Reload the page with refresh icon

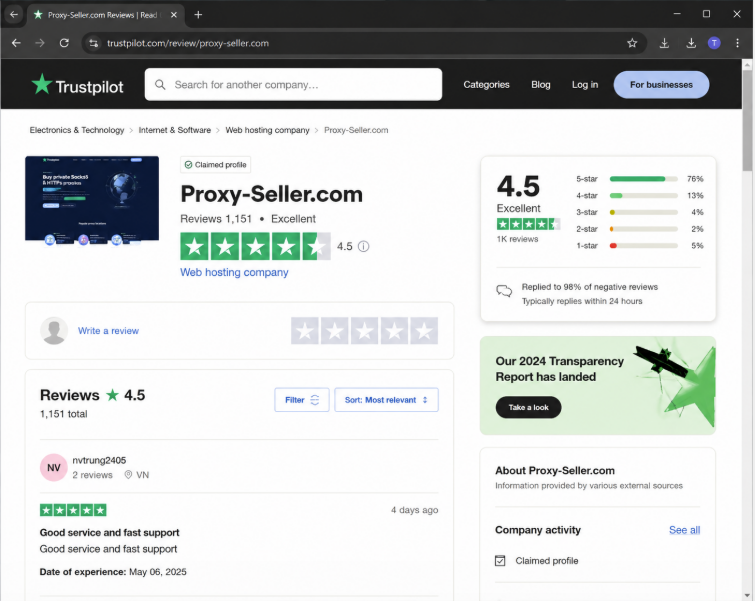pos(64,43)
